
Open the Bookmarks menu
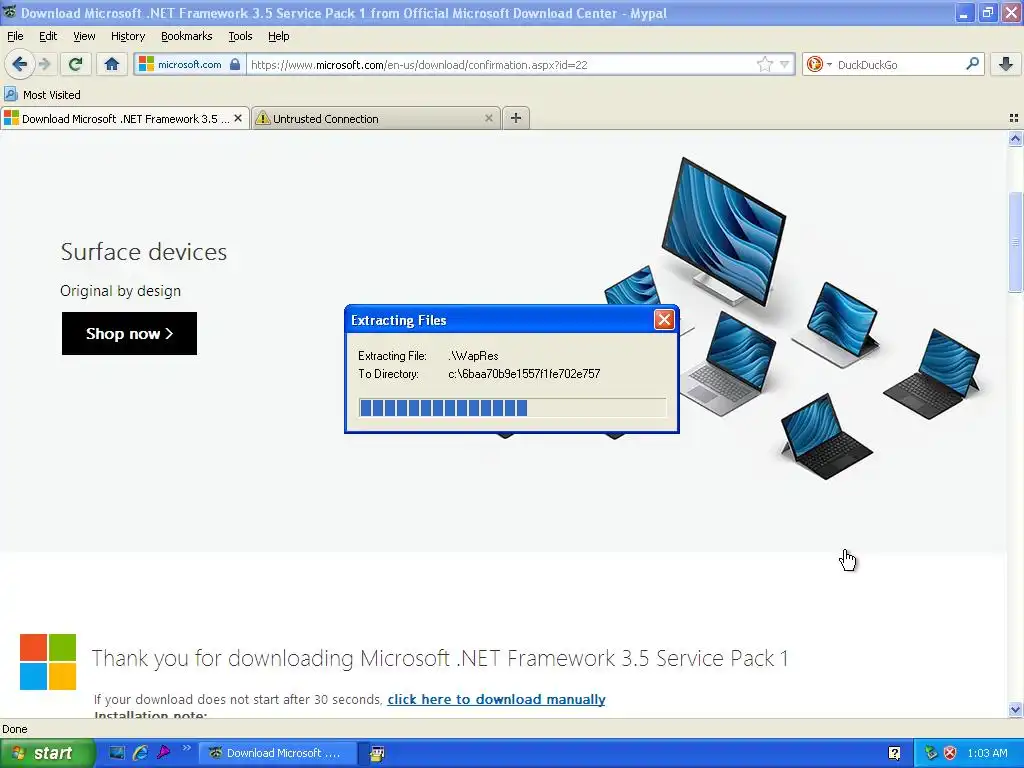(187, 36)
